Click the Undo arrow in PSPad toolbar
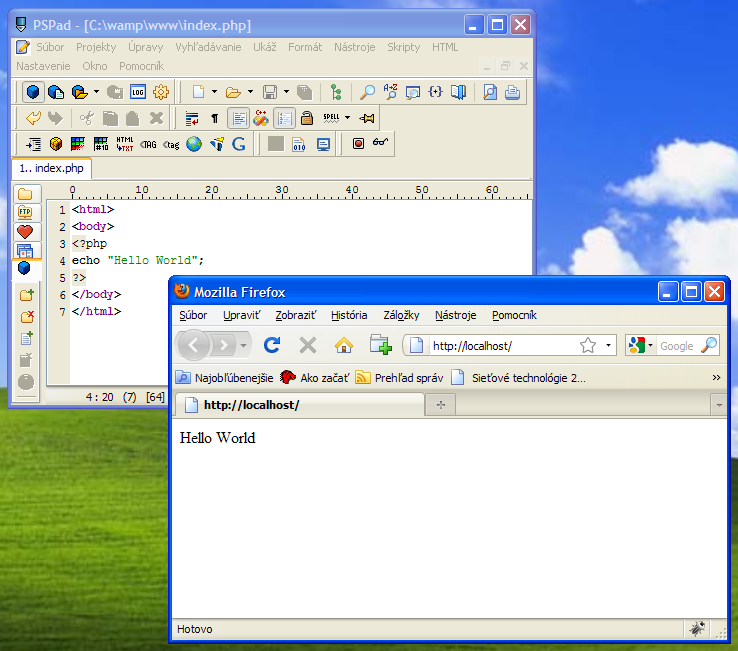 coord(33,118)
